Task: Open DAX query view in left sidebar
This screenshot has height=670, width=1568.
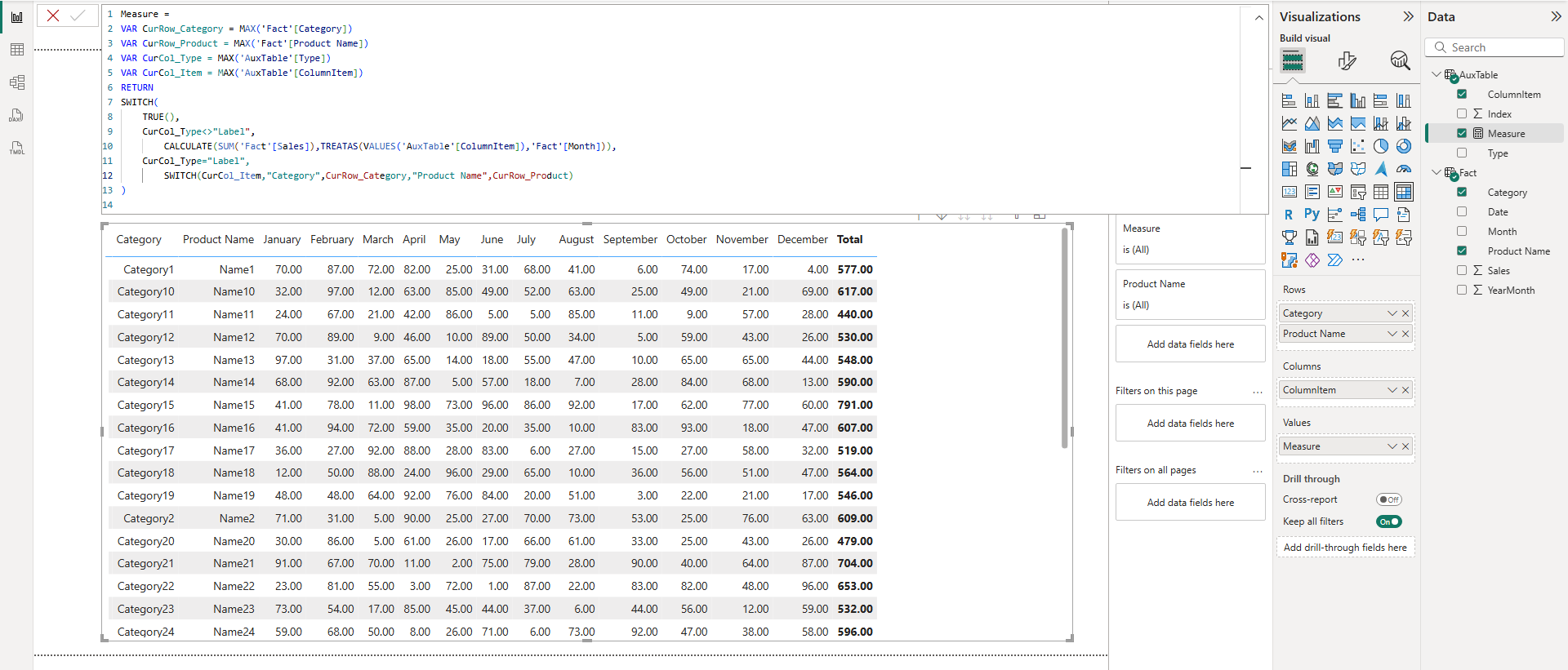Action: tap(16, 115)
